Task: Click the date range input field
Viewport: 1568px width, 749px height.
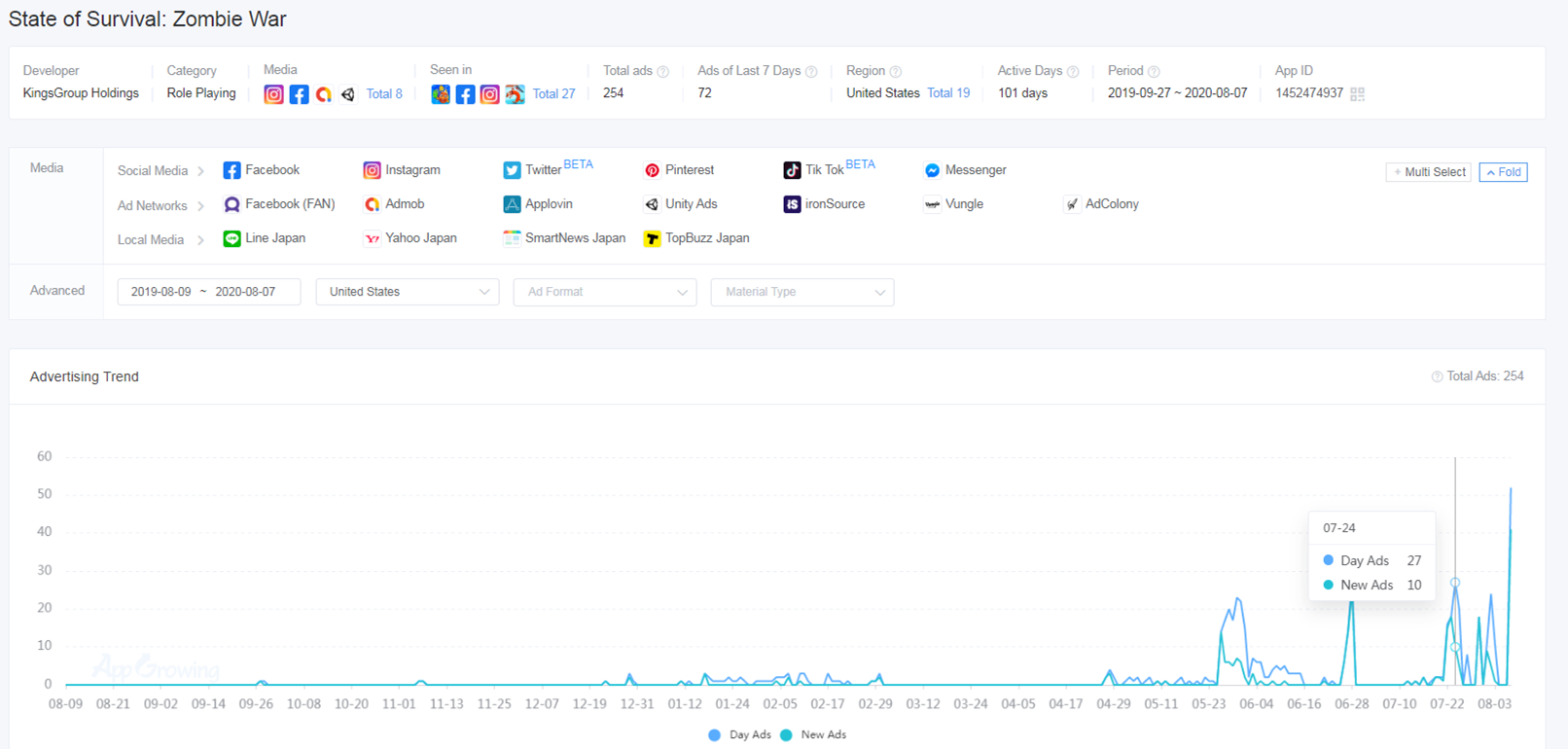Action: [208, 292]
